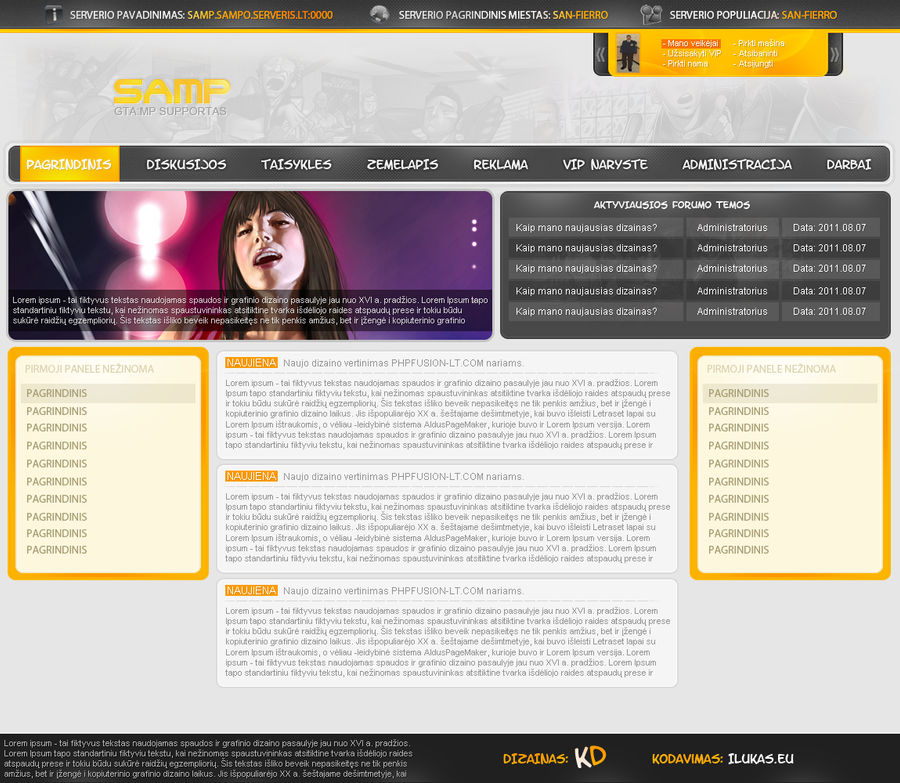Open the Administracija menu item
This screenshot has width=900, height=783.
click(x=737, y=165)
